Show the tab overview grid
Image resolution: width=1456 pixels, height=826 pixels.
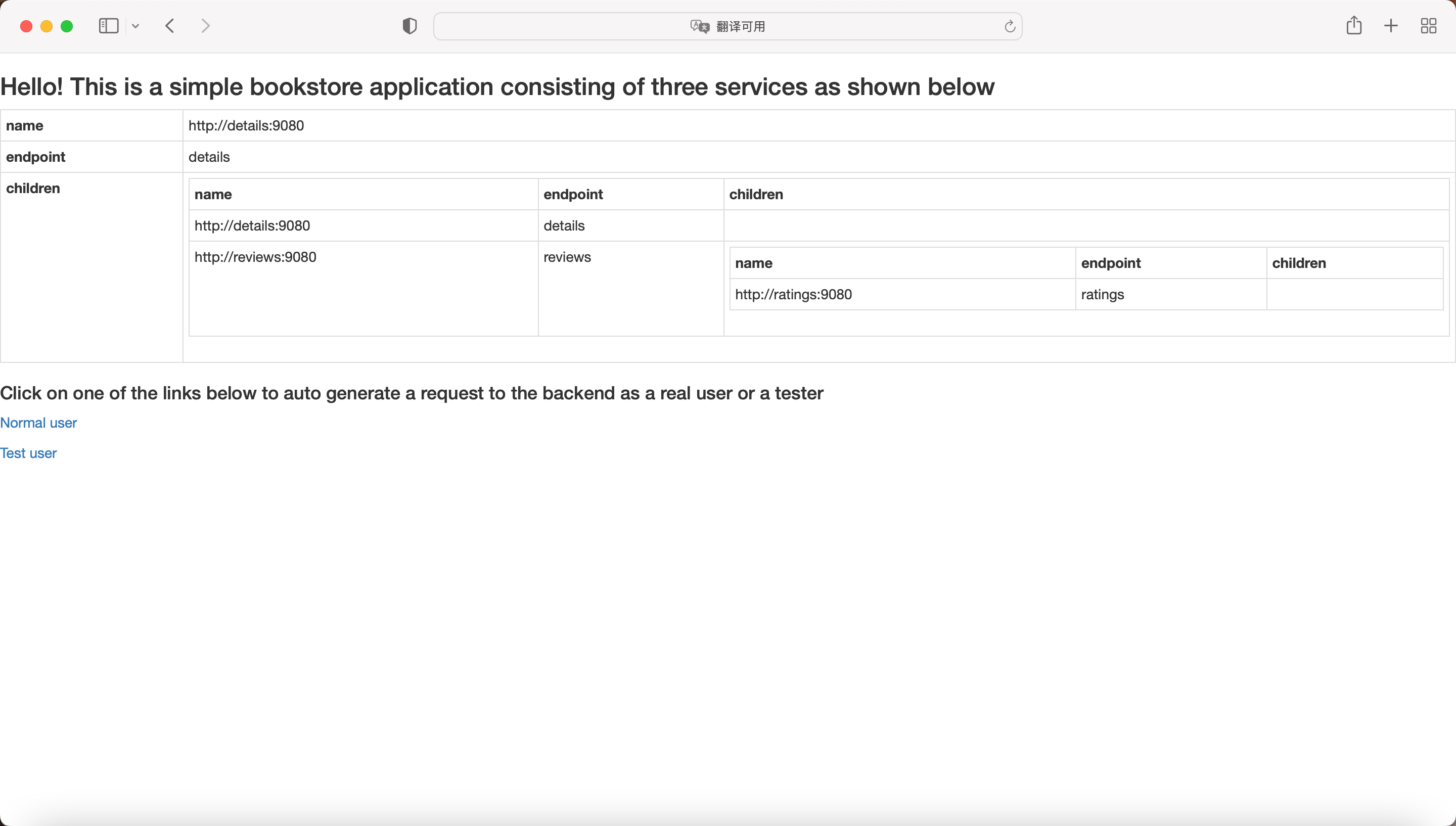coord(1428,26)
